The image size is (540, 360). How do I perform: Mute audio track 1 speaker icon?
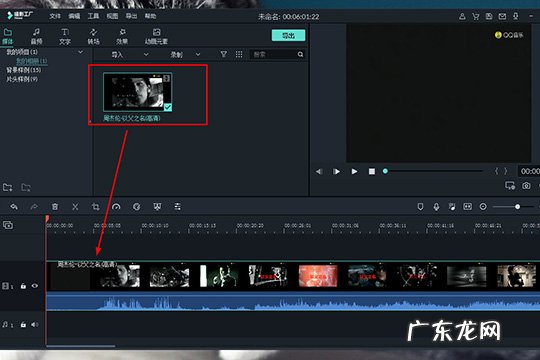click(x=34, y=325)
